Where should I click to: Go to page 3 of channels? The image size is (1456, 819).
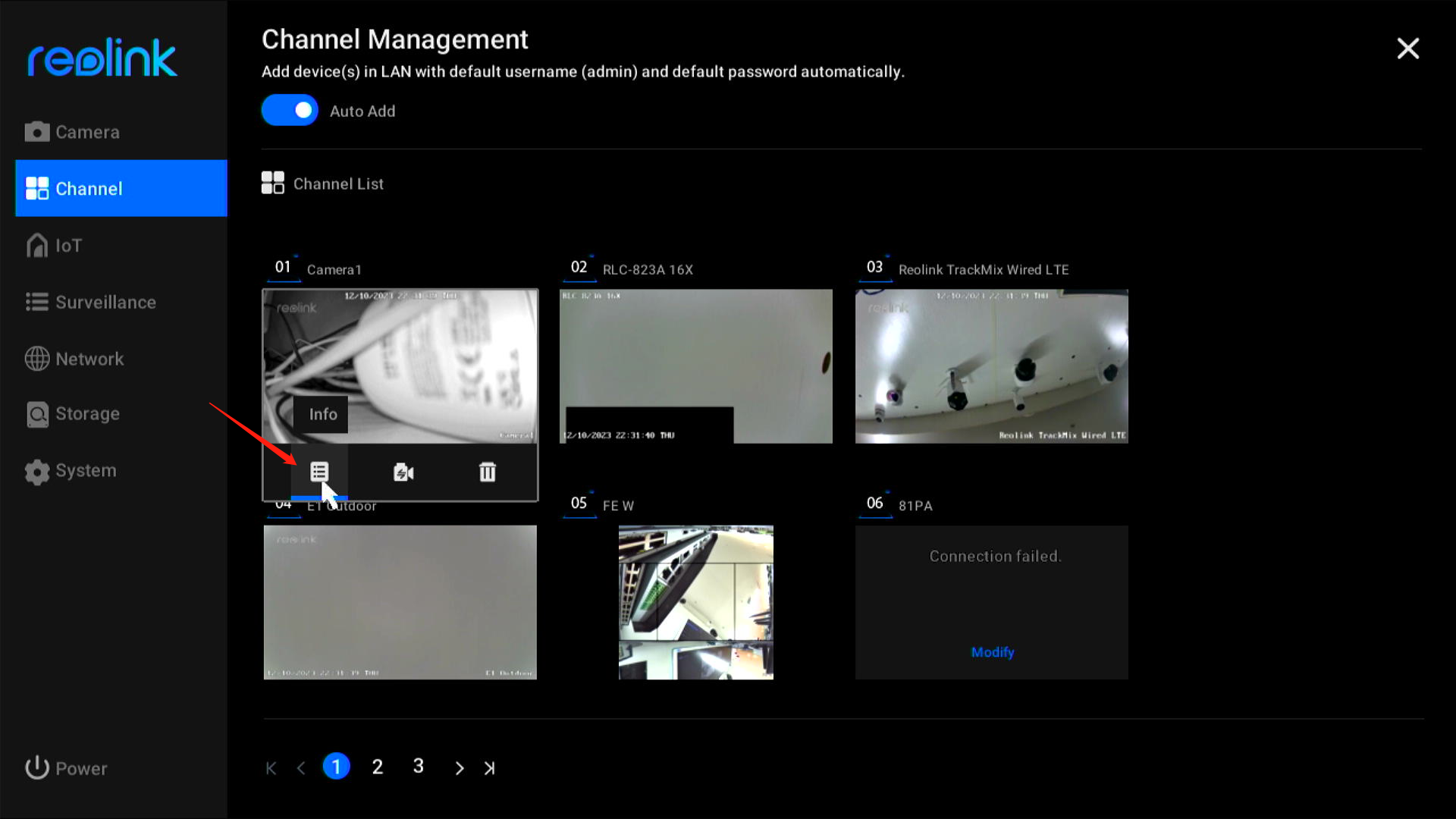(x=418, y=766)
